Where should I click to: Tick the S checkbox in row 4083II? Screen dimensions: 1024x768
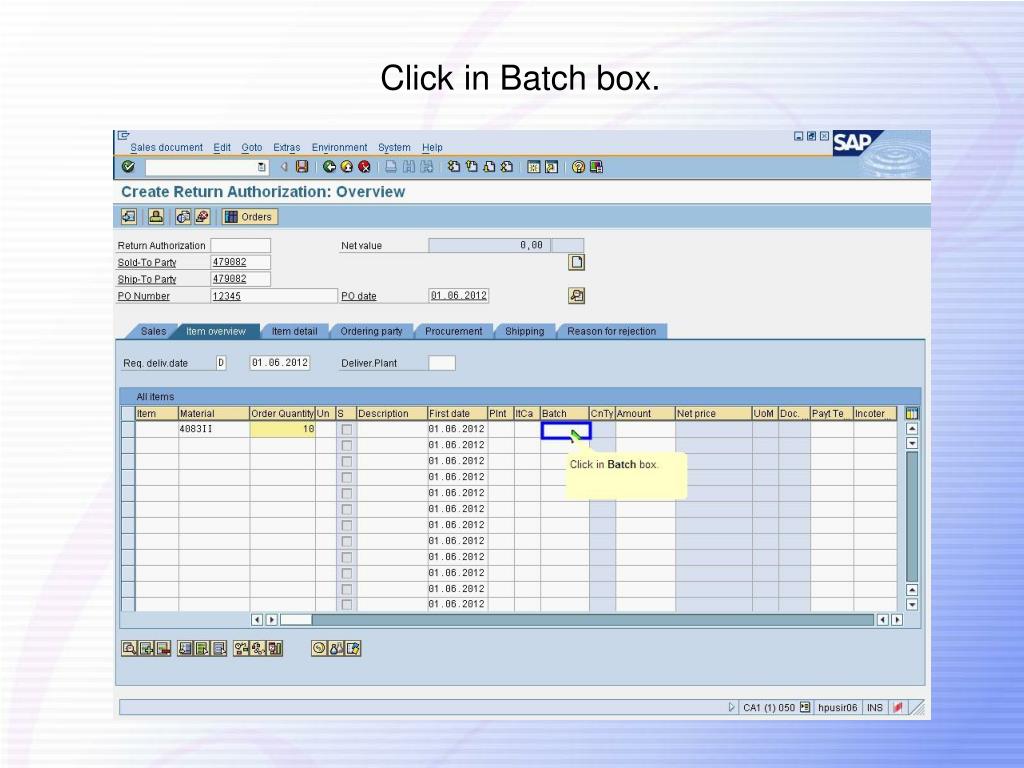click(x=347, y=429)
